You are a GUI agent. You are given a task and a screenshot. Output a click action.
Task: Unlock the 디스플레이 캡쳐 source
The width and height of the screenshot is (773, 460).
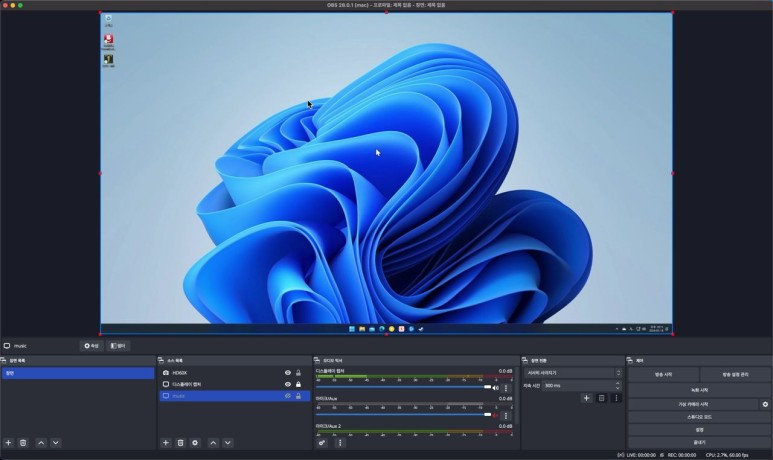pos(298,384)
